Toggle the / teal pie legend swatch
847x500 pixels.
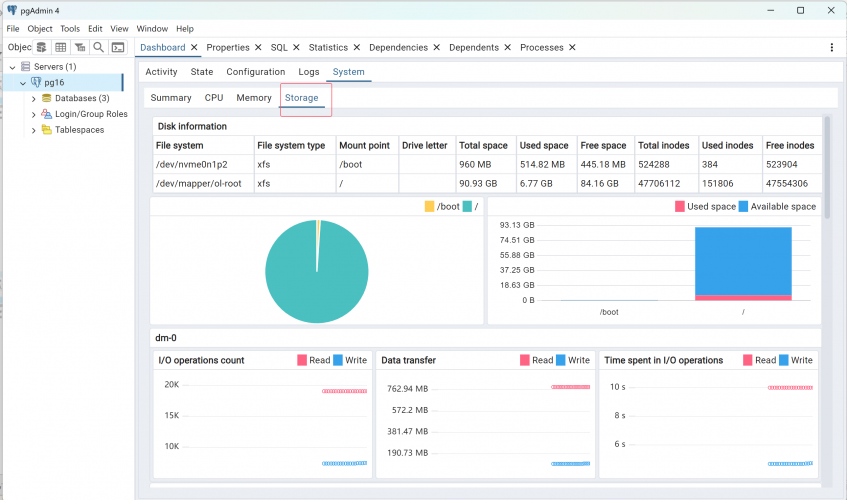(467, 206)
